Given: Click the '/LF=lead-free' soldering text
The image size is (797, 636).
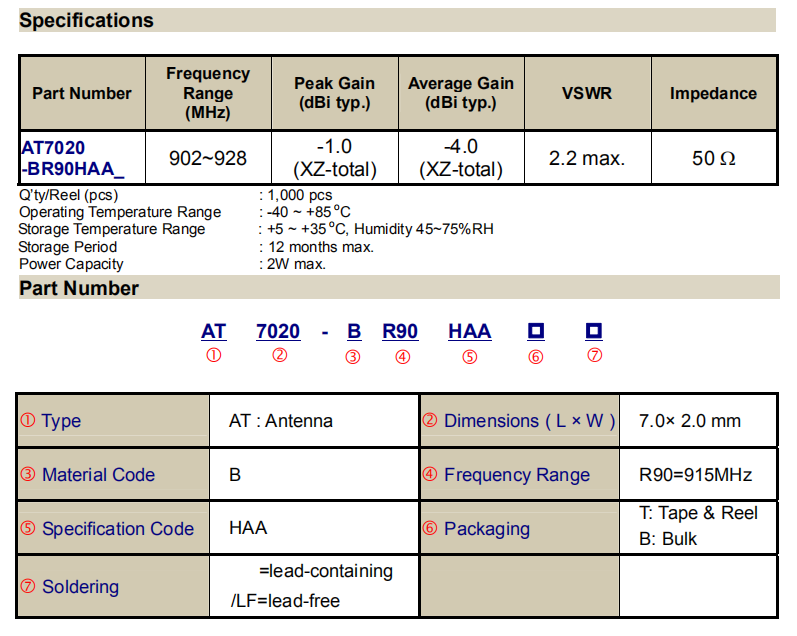Looking at the screenshot, I should 285,601.
